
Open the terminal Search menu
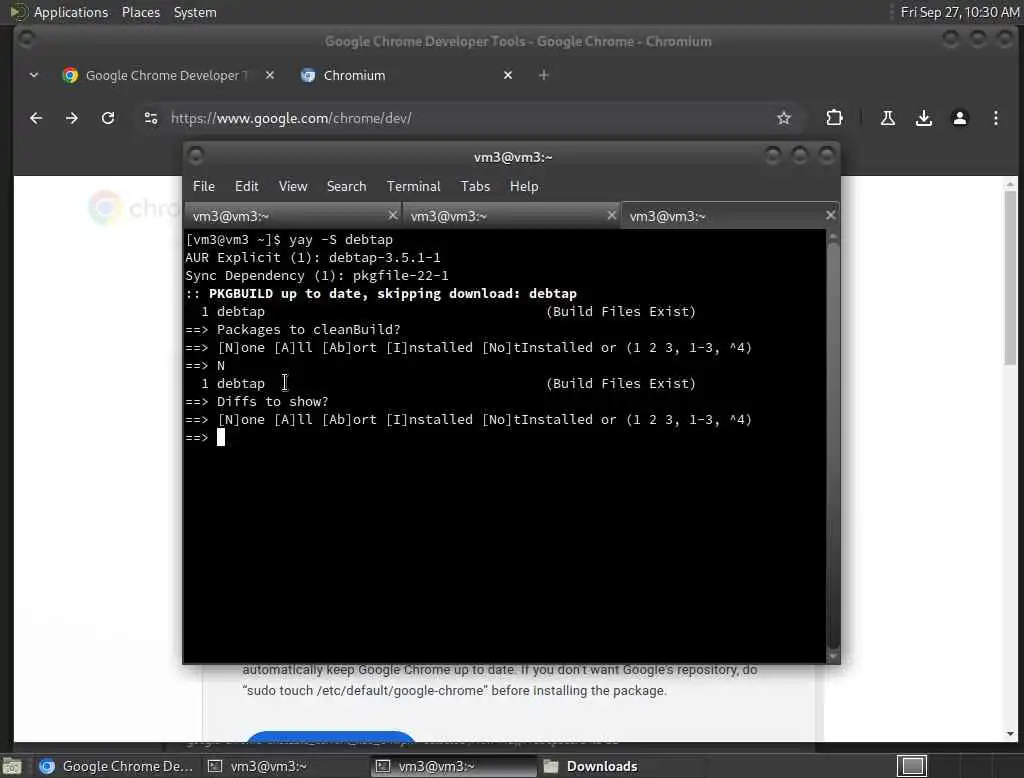pos(346,186)
